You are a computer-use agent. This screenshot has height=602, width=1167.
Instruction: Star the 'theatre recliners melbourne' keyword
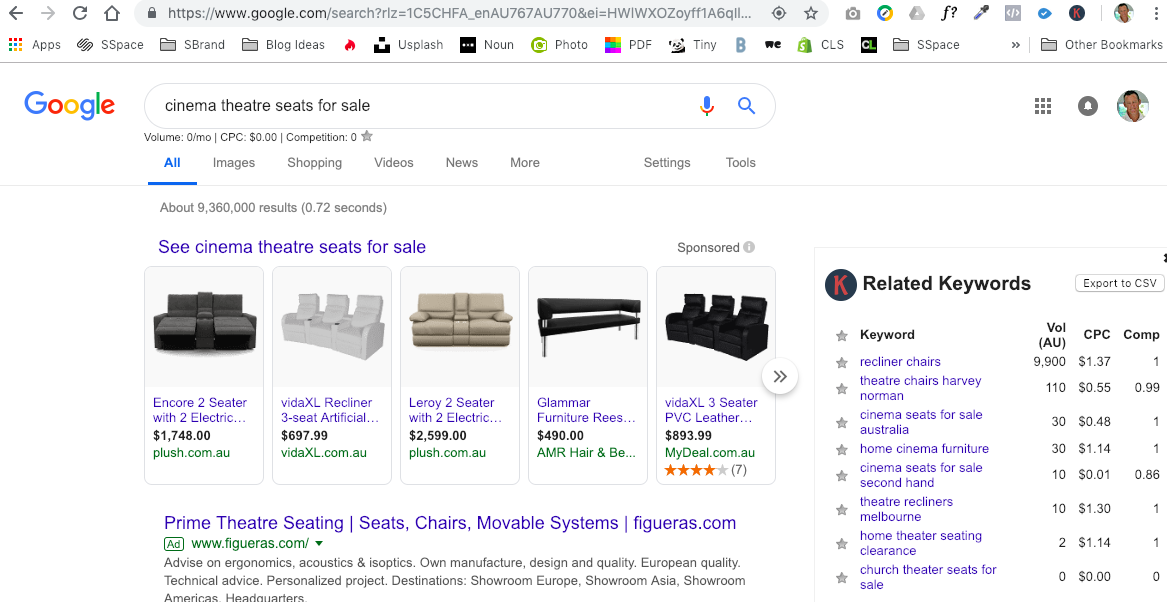[842, 510]
